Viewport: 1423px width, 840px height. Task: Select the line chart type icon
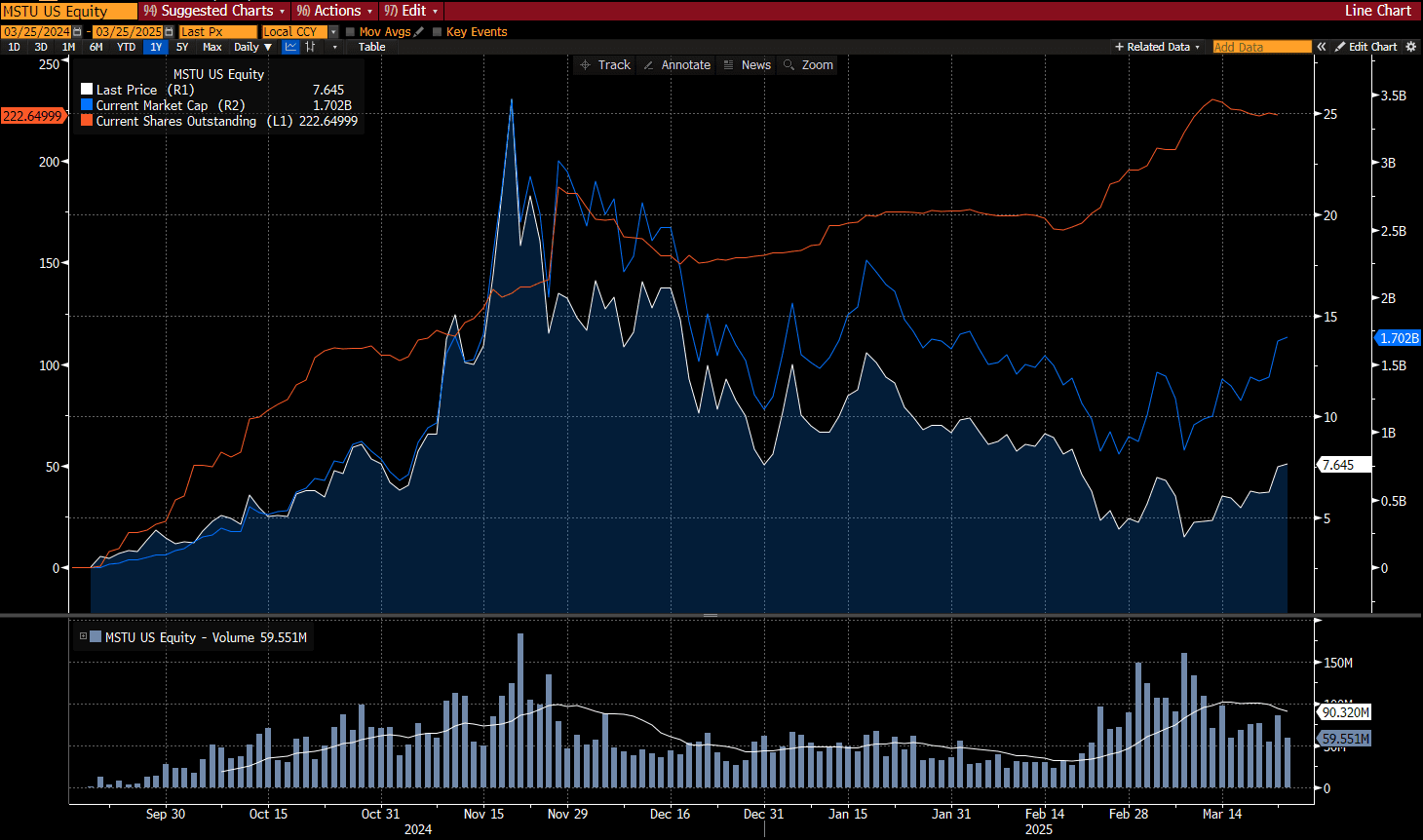[290, 47]
